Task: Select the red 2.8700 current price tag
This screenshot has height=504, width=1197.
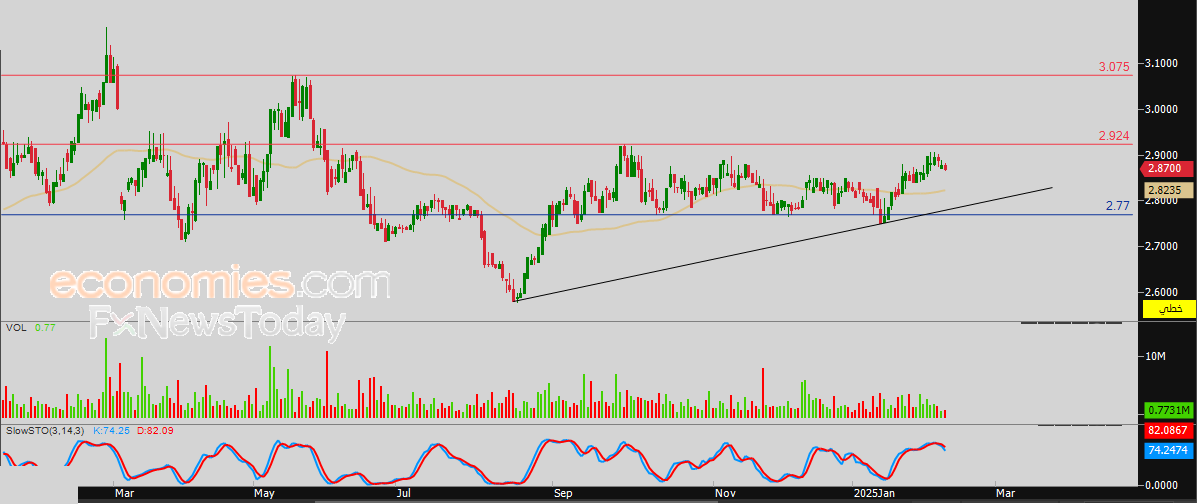Action: [x=1164, y=168]
